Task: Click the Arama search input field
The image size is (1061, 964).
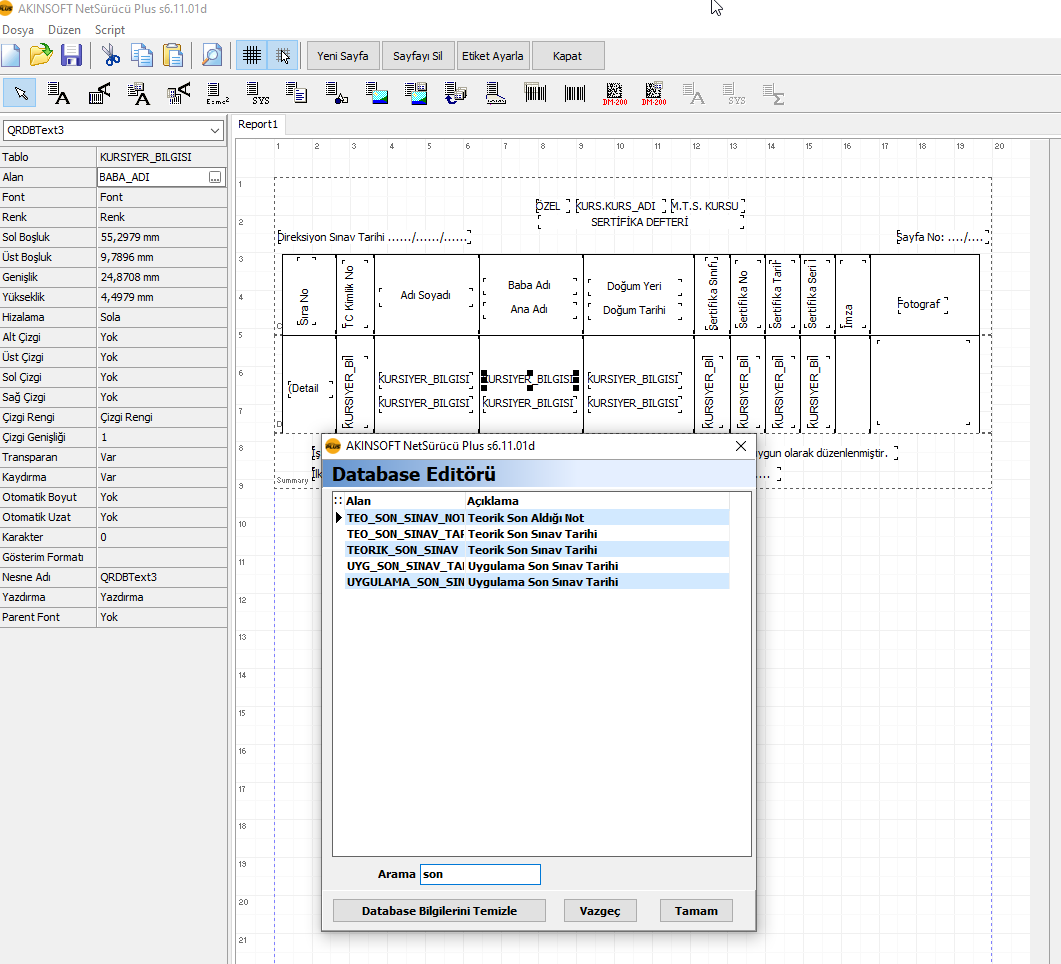Action: tap(479, 874)
